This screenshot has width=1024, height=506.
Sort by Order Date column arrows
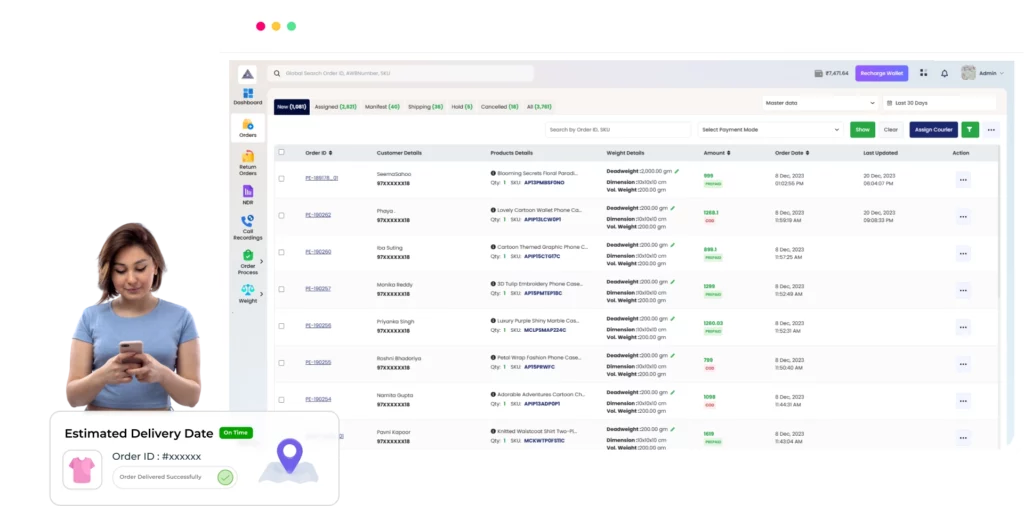[x=807, y=153]
